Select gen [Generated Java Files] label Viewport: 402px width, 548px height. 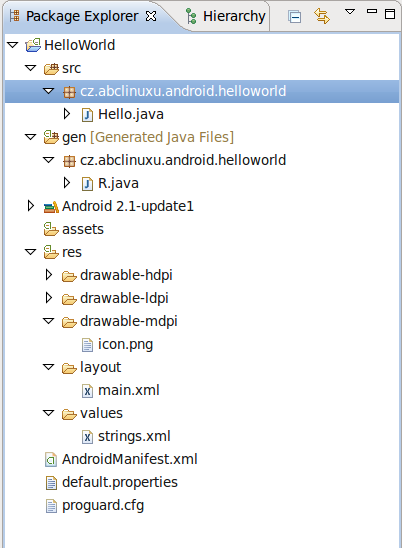click(148, 137)
